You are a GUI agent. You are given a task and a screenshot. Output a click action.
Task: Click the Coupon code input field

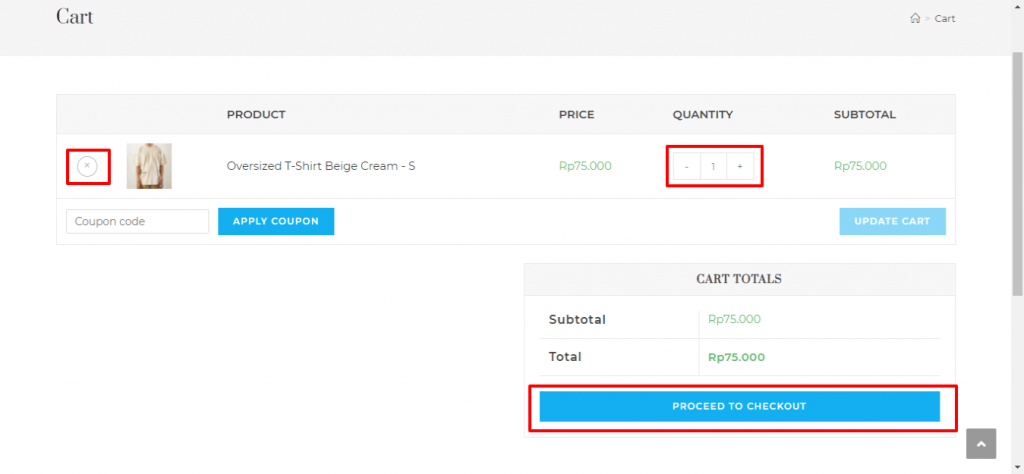137,221
